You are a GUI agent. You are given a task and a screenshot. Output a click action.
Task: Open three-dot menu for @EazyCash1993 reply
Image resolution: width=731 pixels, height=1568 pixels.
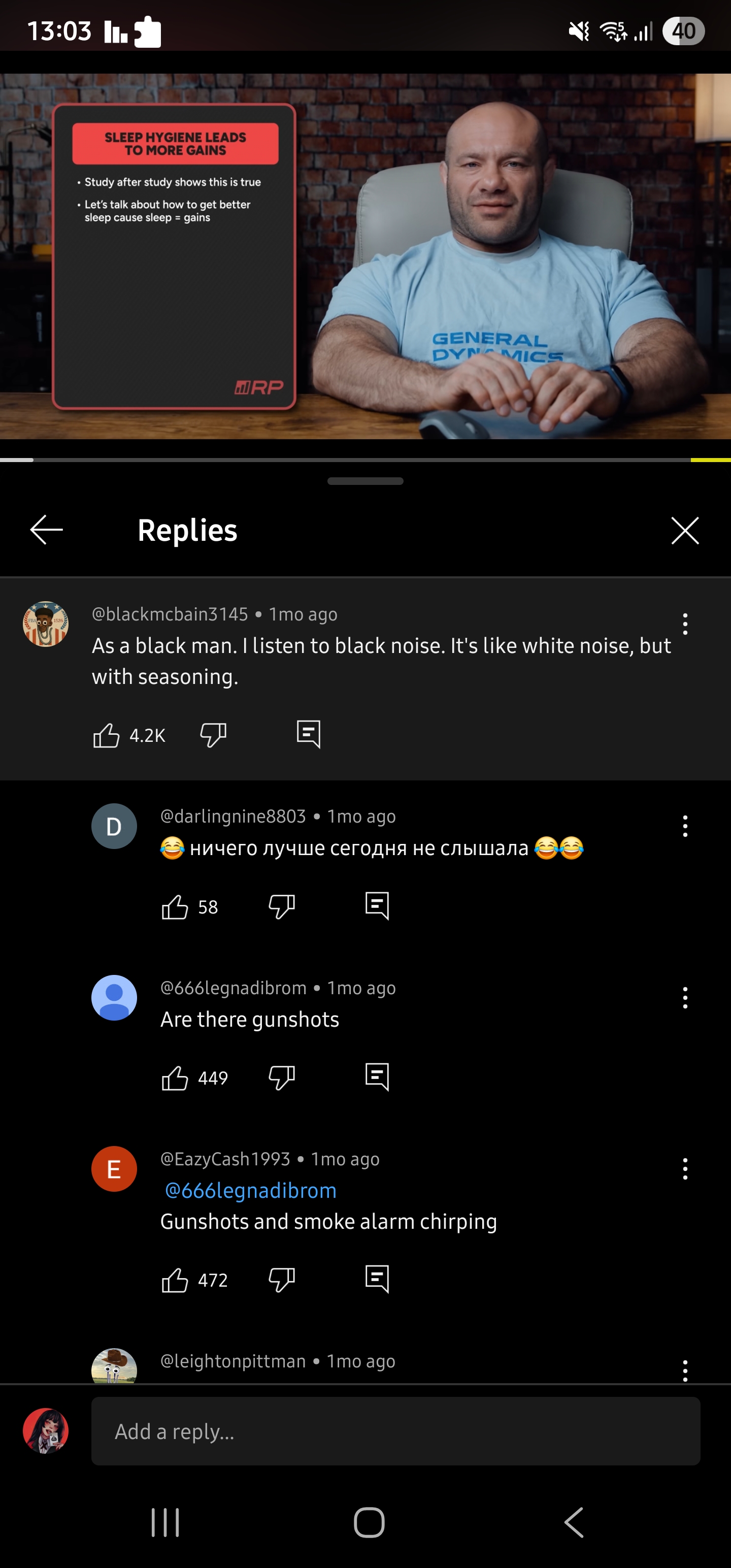pos(685,1169)
